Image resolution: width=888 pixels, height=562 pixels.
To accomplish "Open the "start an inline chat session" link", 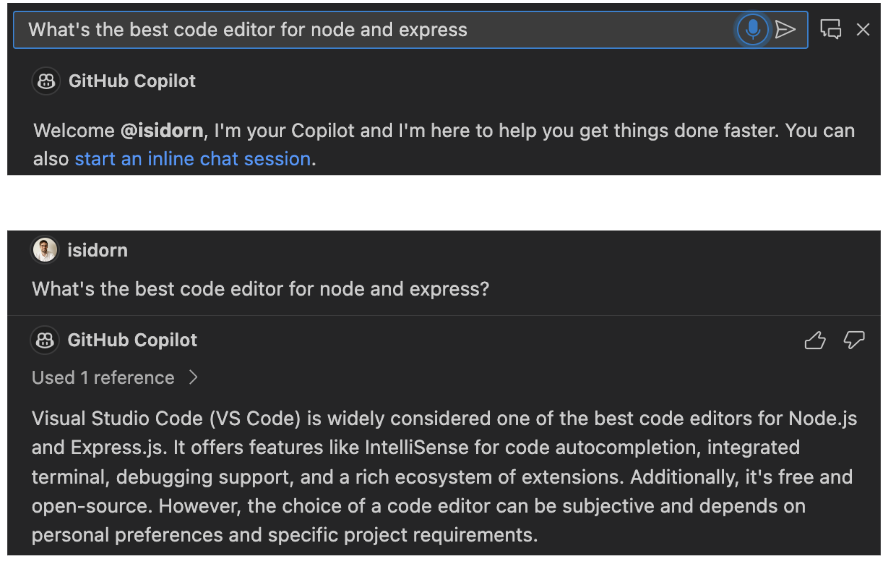I will click(192, 159).
